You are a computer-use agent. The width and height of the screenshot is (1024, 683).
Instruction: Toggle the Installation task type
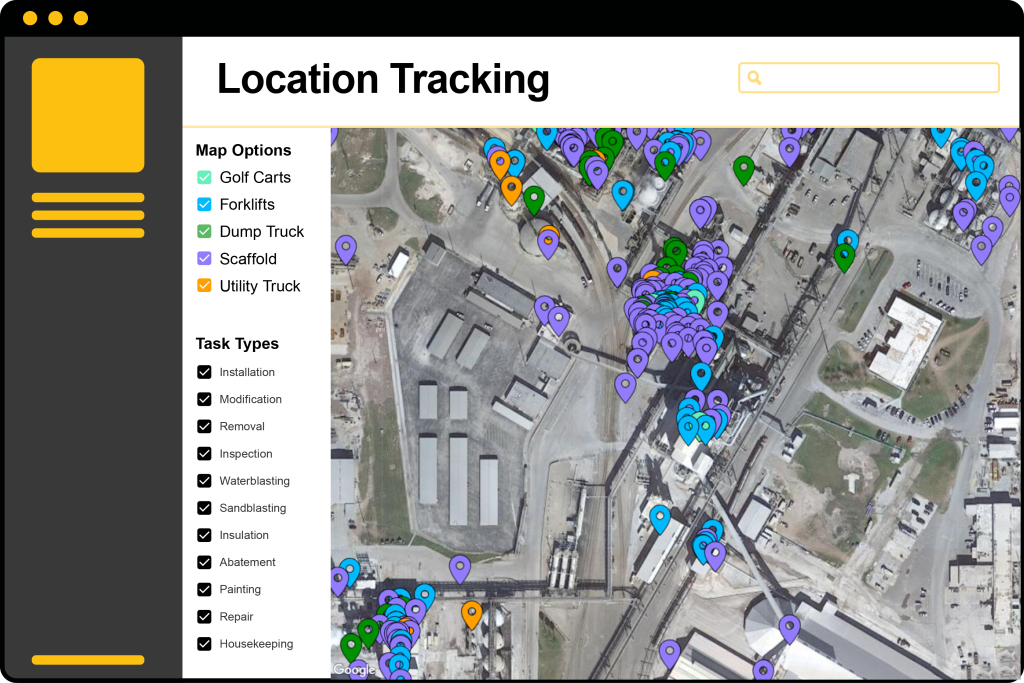(203, 371)
